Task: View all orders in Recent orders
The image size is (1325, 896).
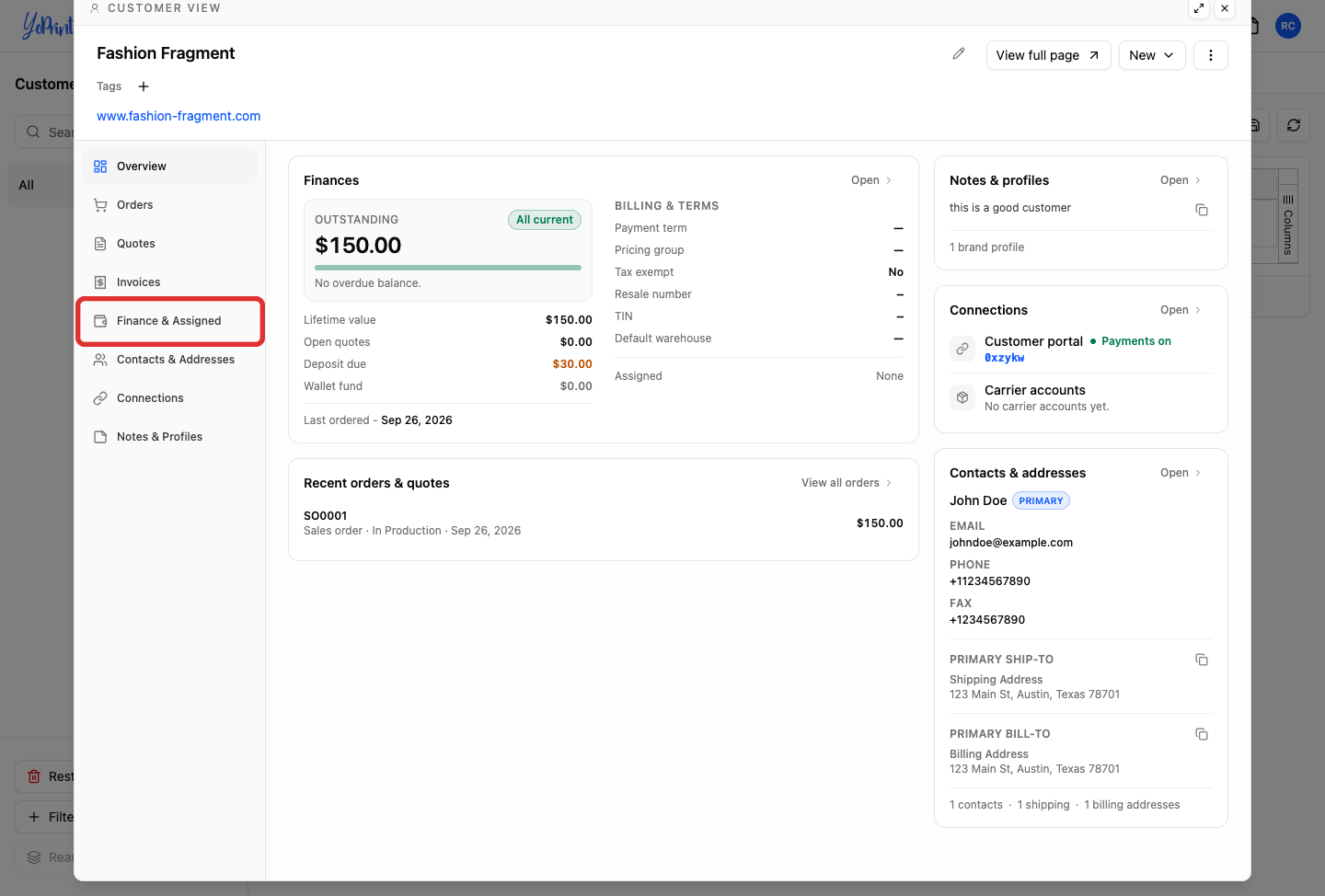Action: click(x=847, y=483)
